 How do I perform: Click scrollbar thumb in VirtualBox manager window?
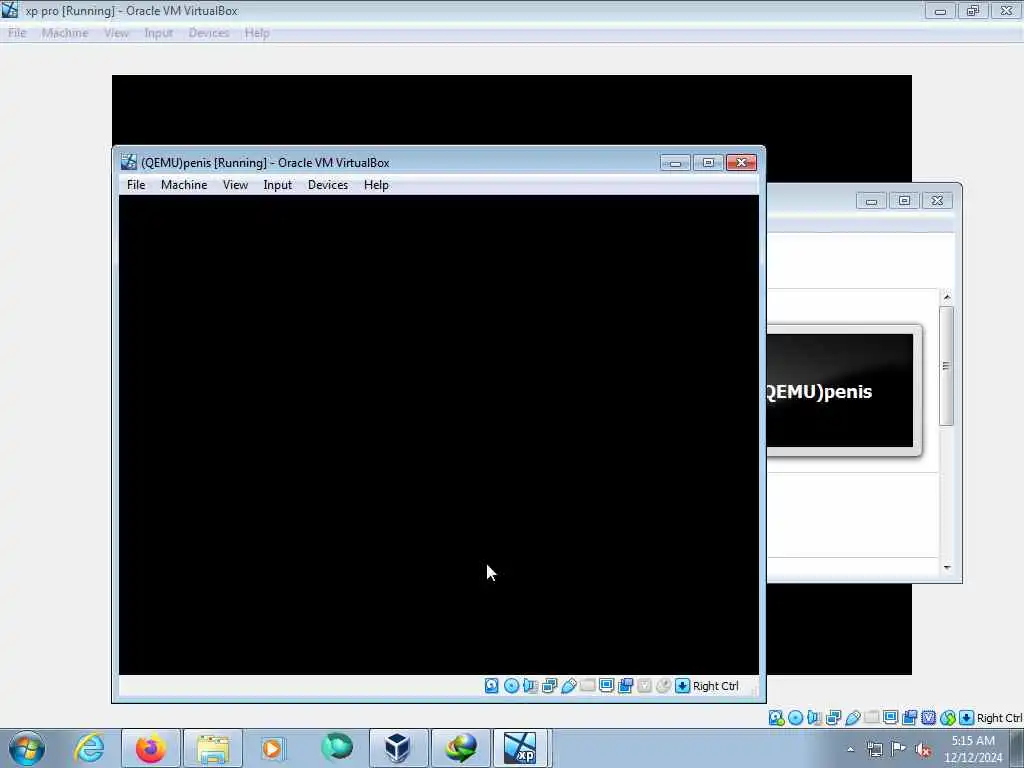pyautogui.click(x=946, y=366)
